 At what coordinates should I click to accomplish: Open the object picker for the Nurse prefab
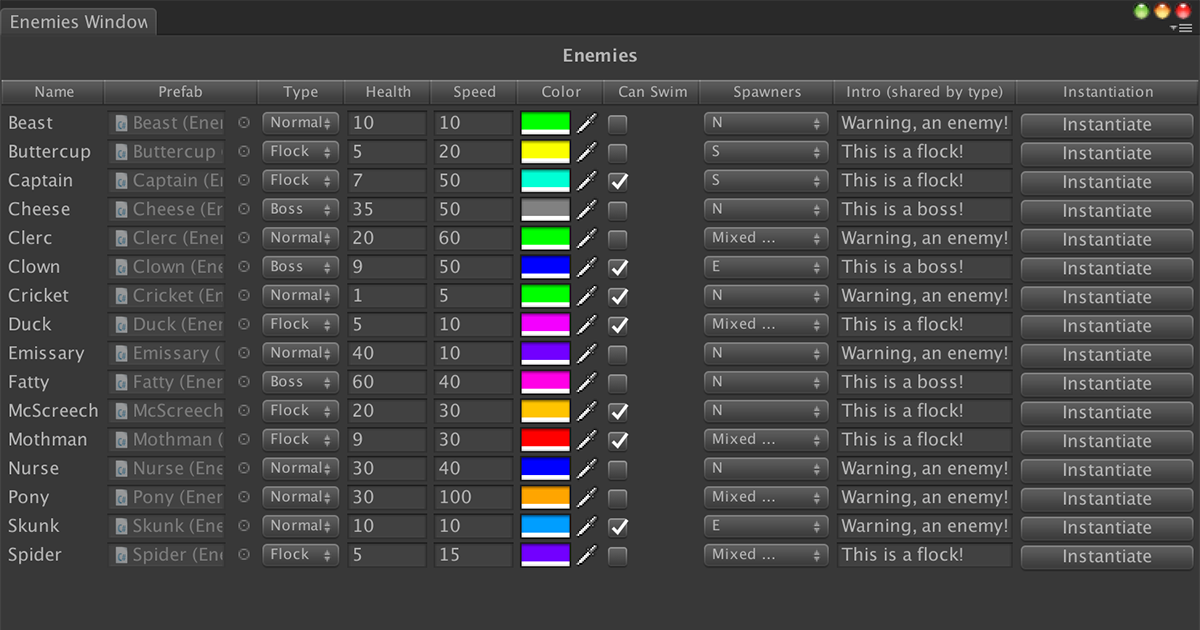coord(243,468)
